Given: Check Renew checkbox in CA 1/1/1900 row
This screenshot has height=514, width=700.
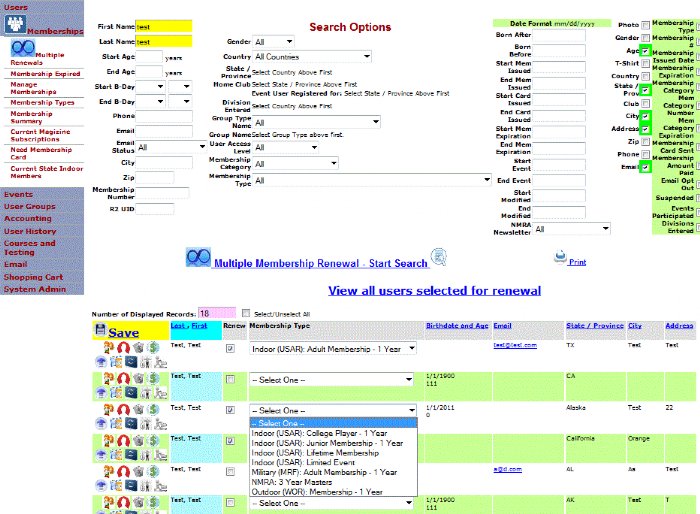Looking at the screenshot, I should click(x=230, y=379).
